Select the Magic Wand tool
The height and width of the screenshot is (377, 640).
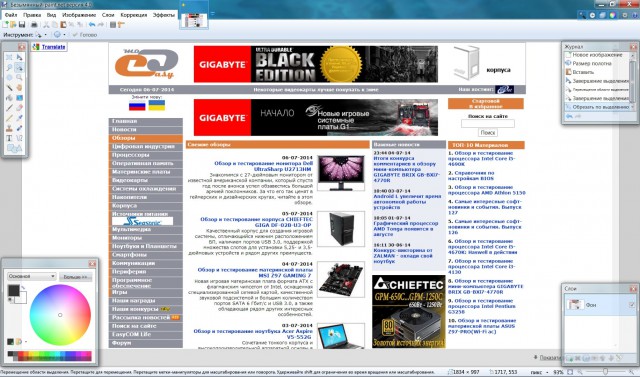point(9,87)
